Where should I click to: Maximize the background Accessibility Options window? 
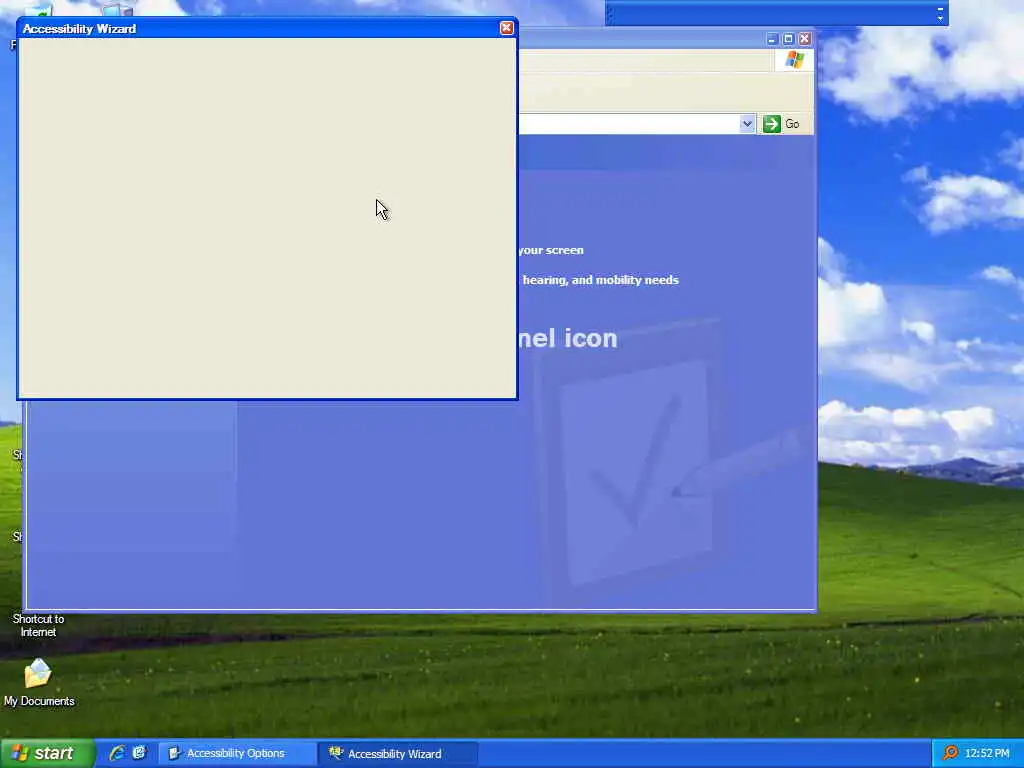click(x=788, y=39)
